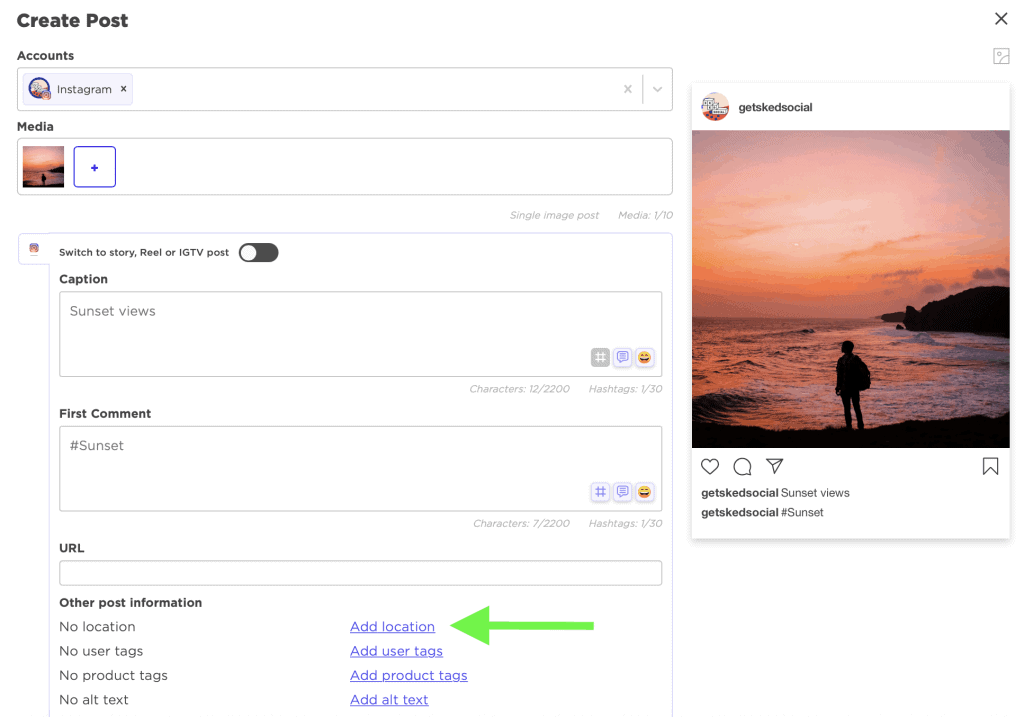
Task: Click the plus button to add more media
Action: [x=94, y=166]
